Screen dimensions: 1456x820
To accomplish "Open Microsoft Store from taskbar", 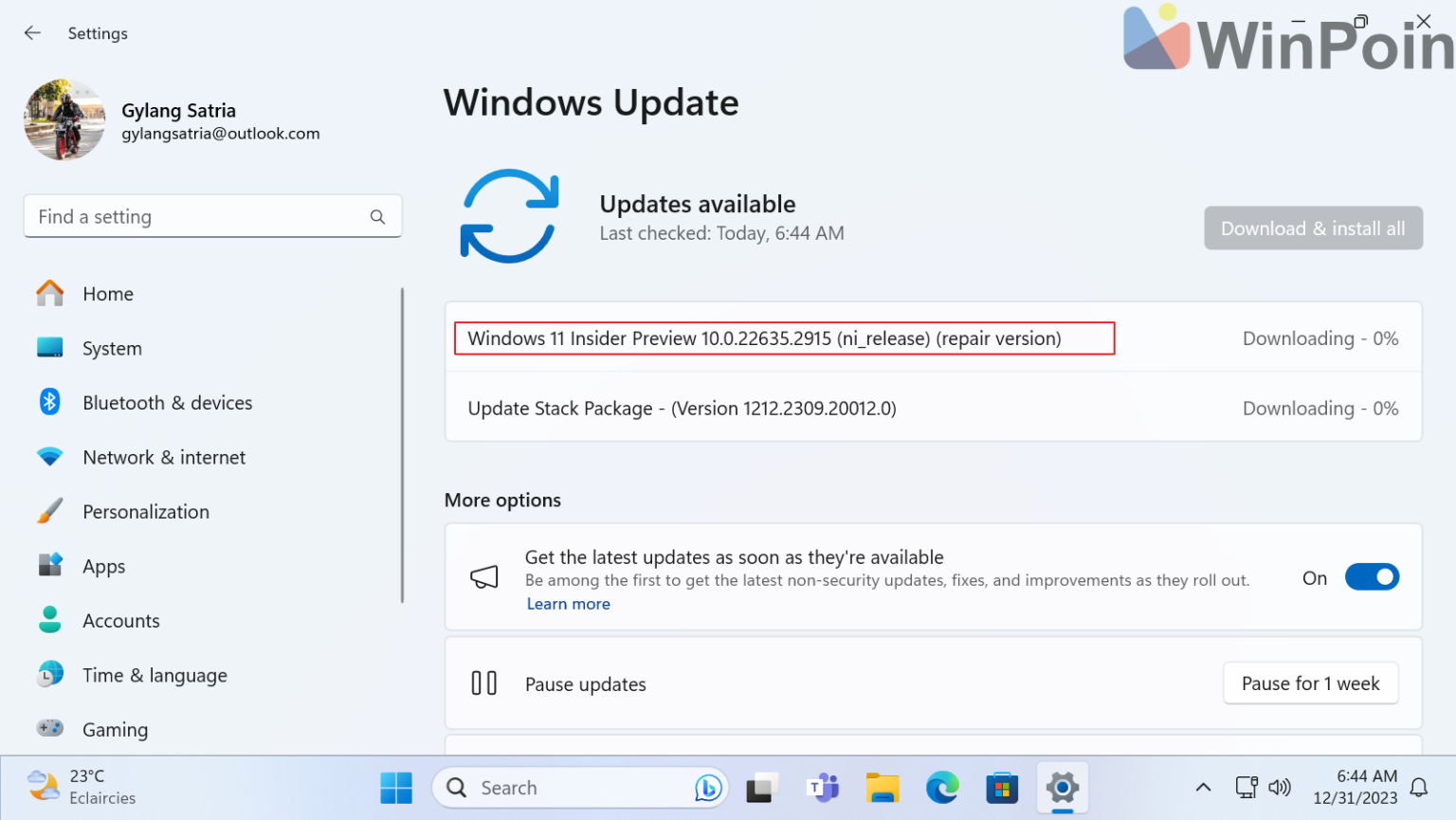I will click(x=1002, y=787).
